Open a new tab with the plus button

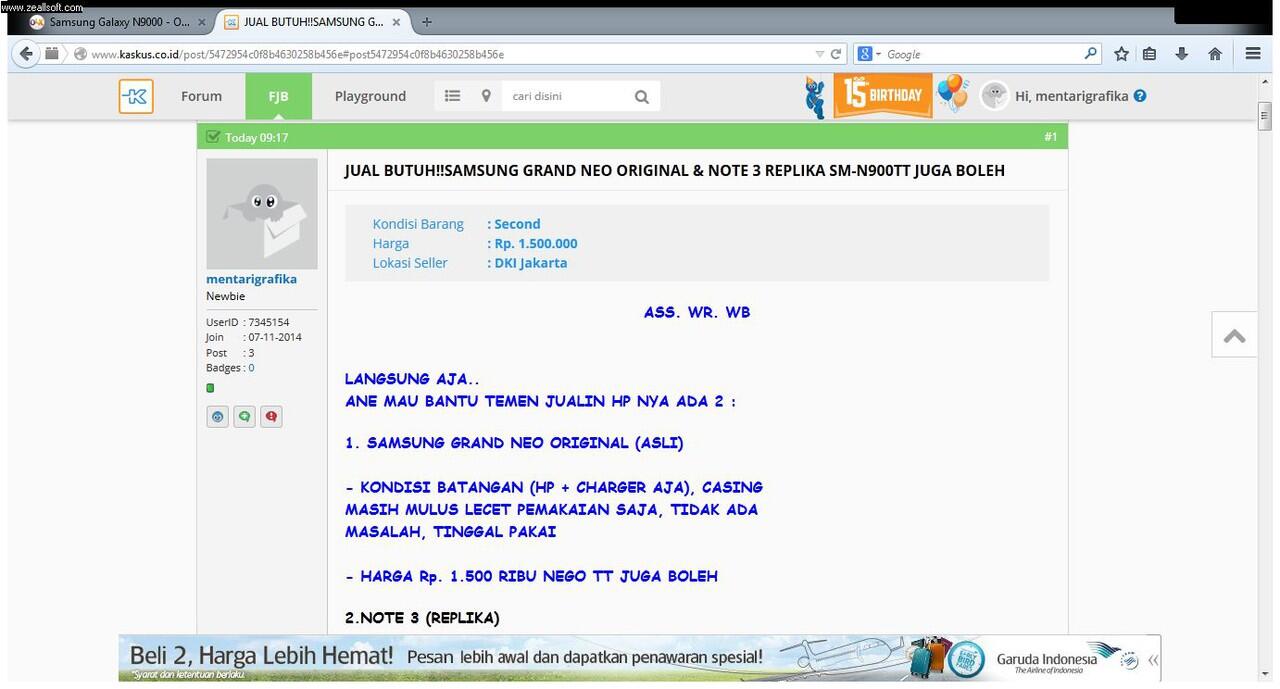(427, 21)
